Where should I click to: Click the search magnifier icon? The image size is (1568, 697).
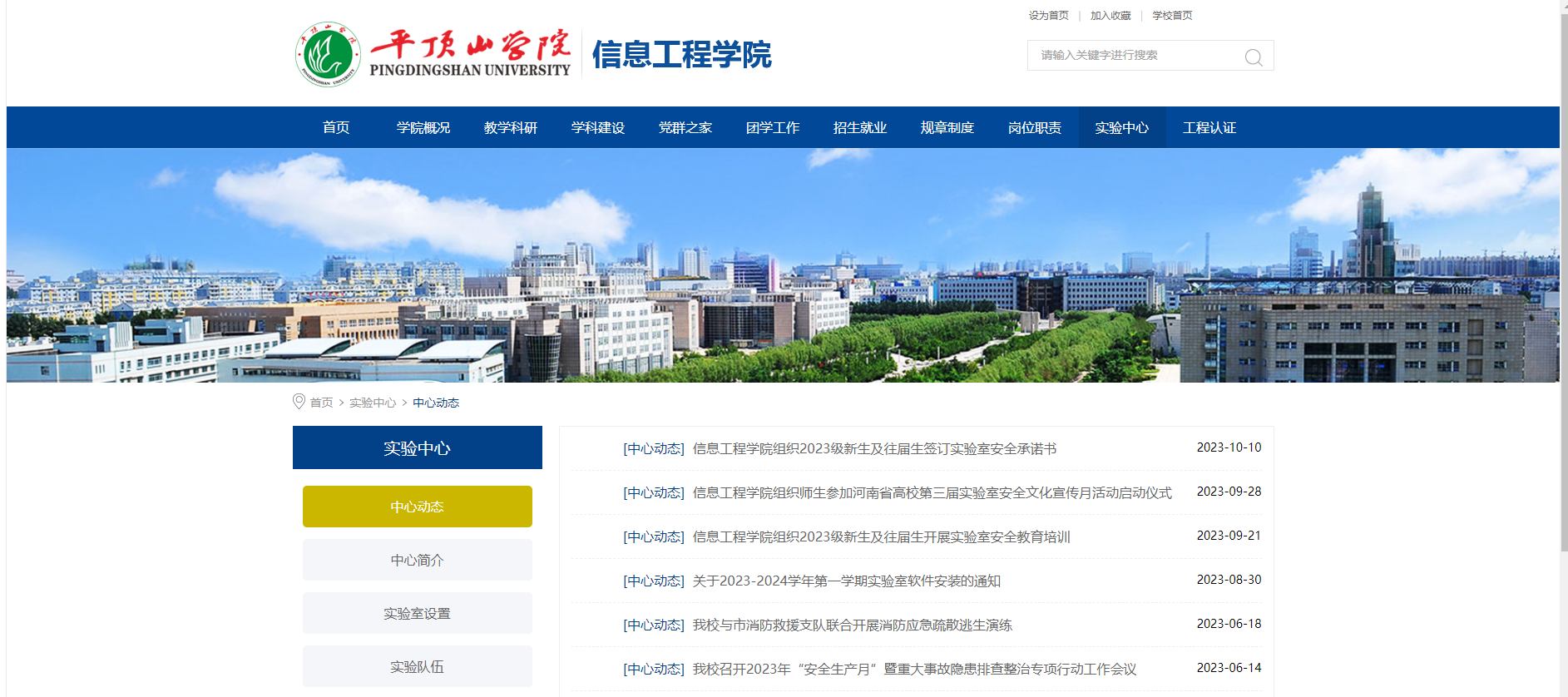(1253, 57)
